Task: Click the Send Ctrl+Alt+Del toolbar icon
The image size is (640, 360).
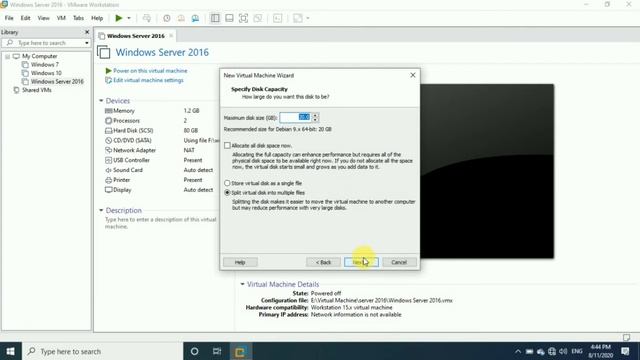Action: pos(147,18)
